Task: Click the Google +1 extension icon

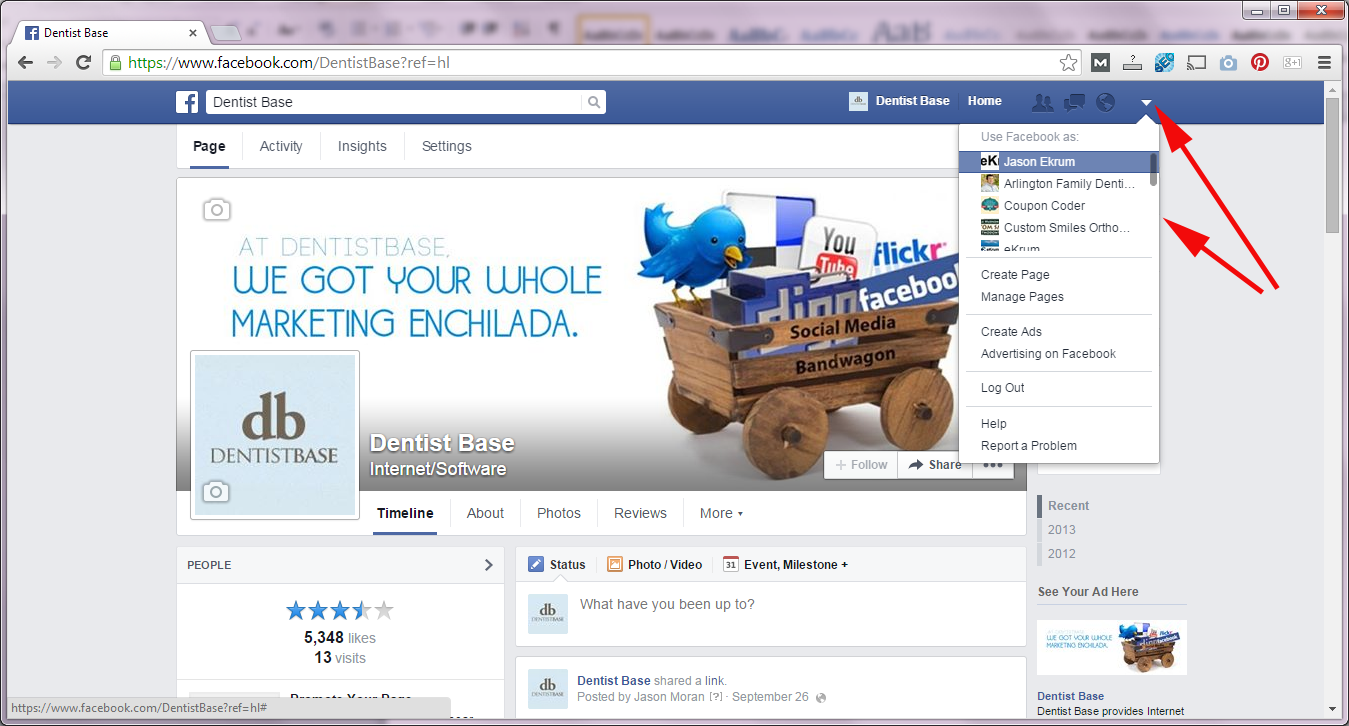Action: [x=1292, y=62]
